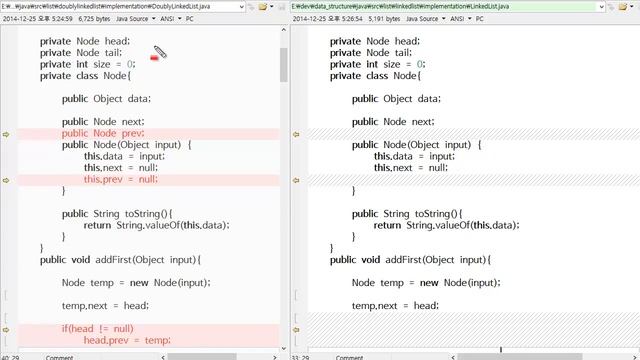
Task: Click 'private Node head;' in left pane
Action: (x=85, y=41)
